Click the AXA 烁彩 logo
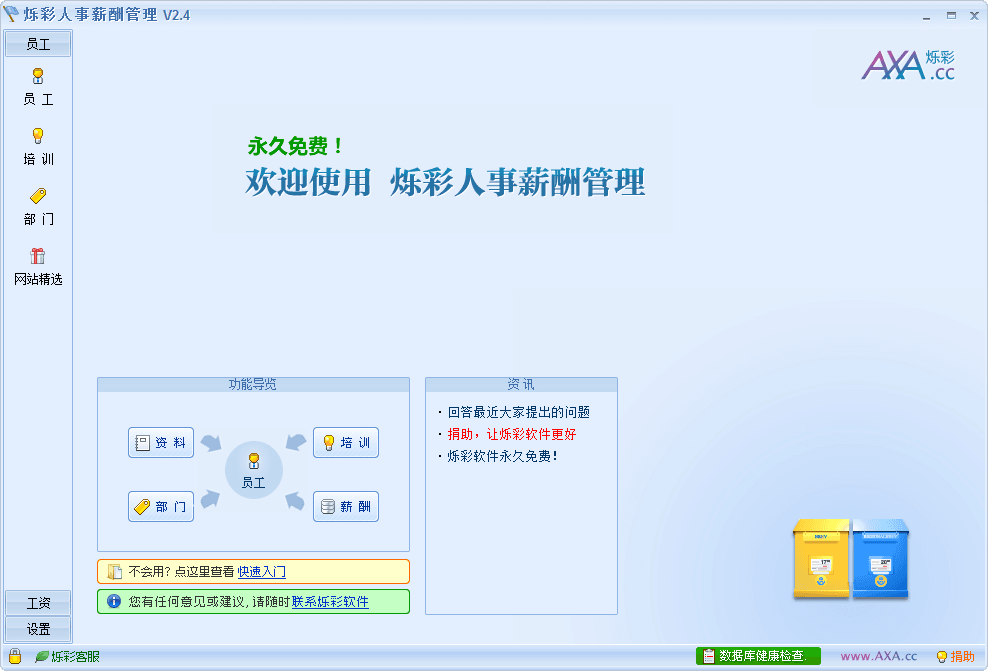This screenshot has width=988, height=671. [x=908, y=64]
